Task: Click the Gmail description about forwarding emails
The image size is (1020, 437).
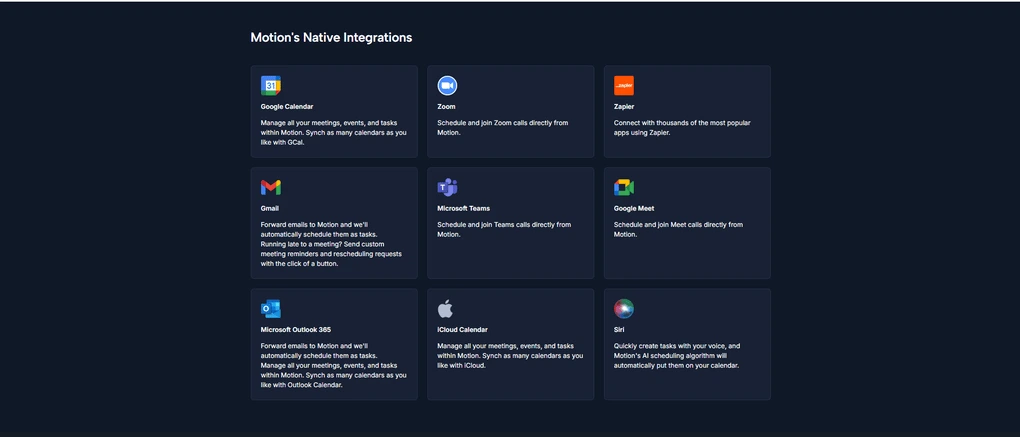Action: (332, 245)
